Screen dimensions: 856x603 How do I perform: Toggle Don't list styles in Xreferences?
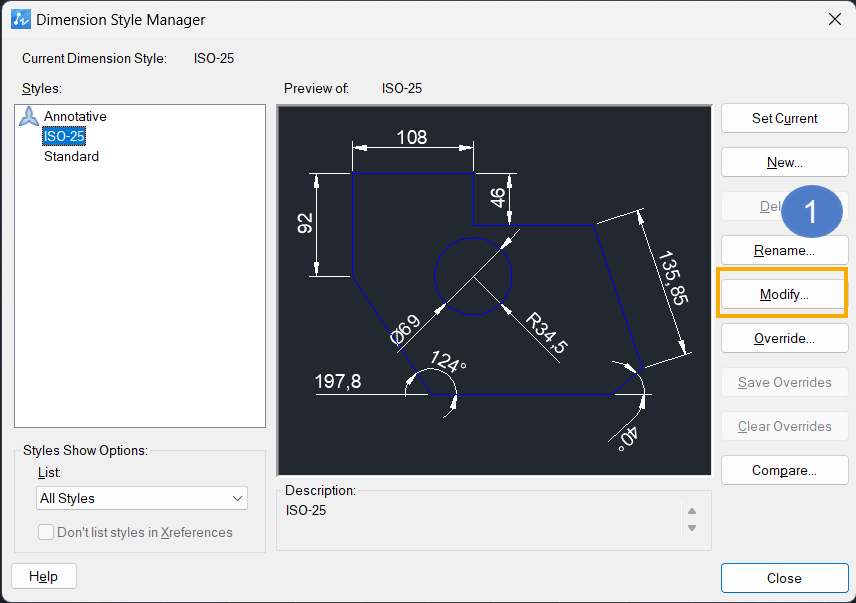[46, 532]
